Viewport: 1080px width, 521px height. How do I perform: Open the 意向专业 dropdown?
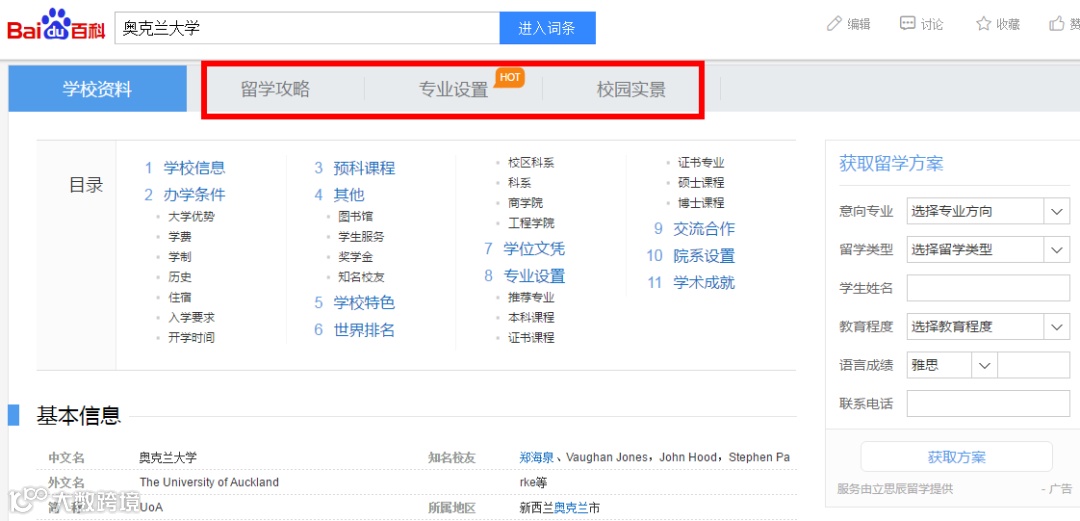[x=988, y=212]
